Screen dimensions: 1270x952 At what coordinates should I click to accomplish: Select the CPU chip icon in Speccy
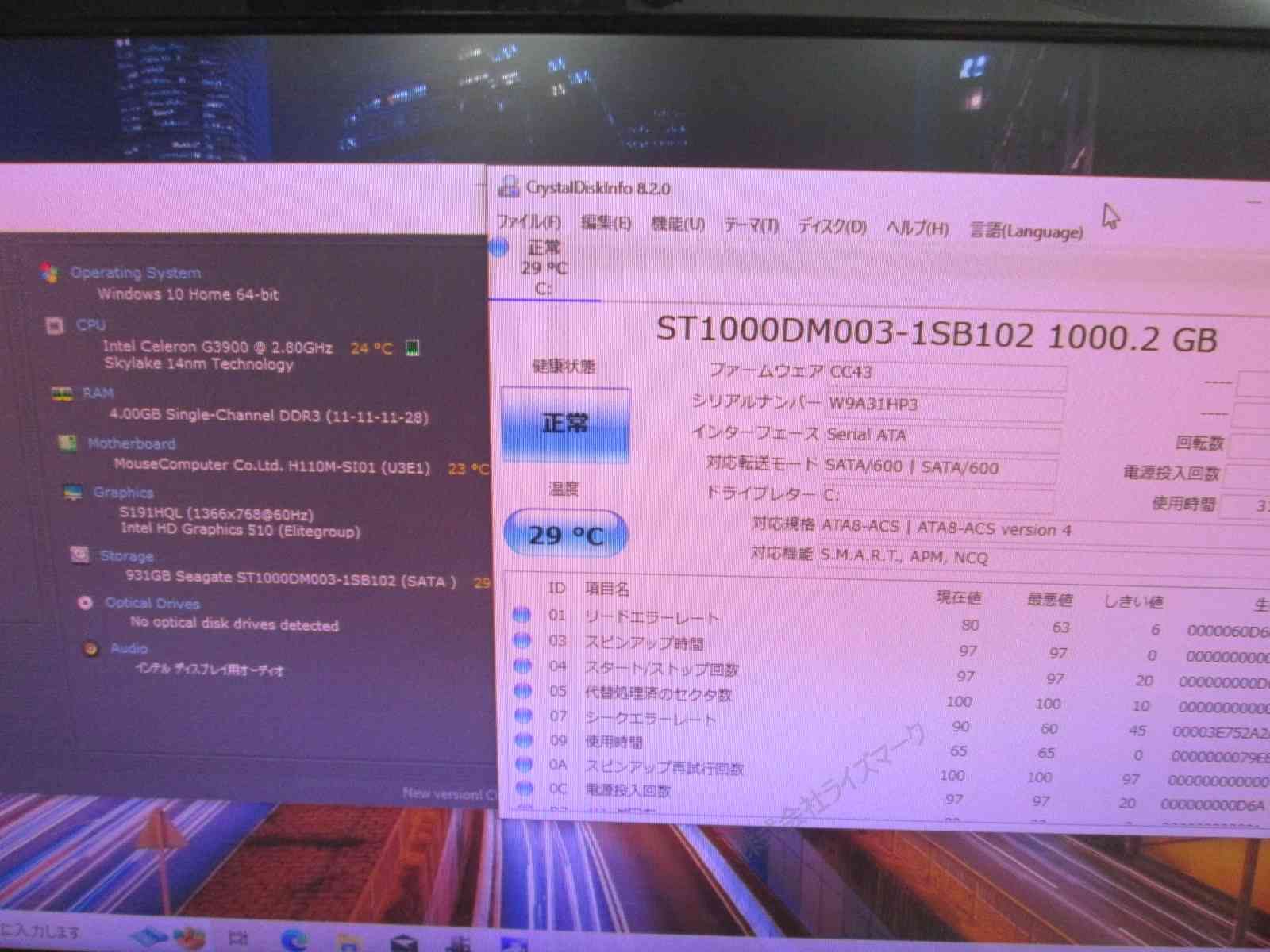(x=55, y=325)
